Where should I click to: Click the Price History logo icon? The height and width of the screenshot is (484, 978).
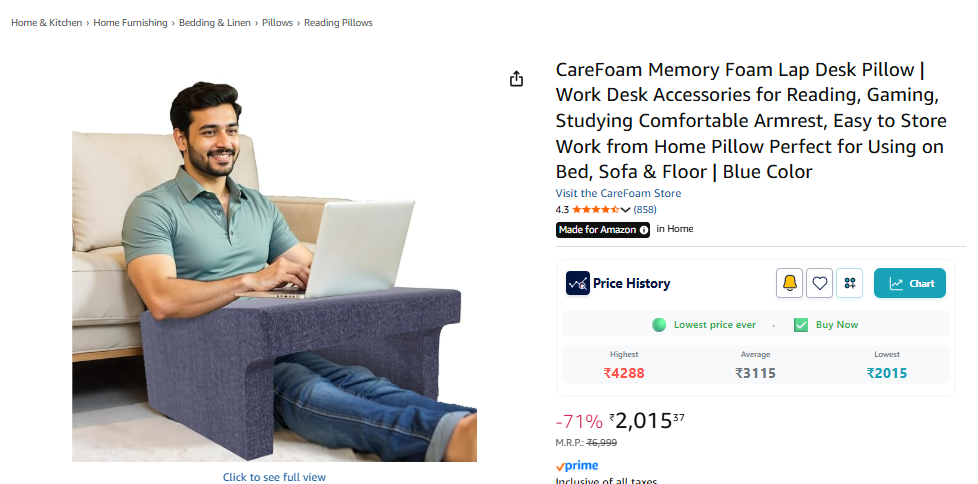578,283
